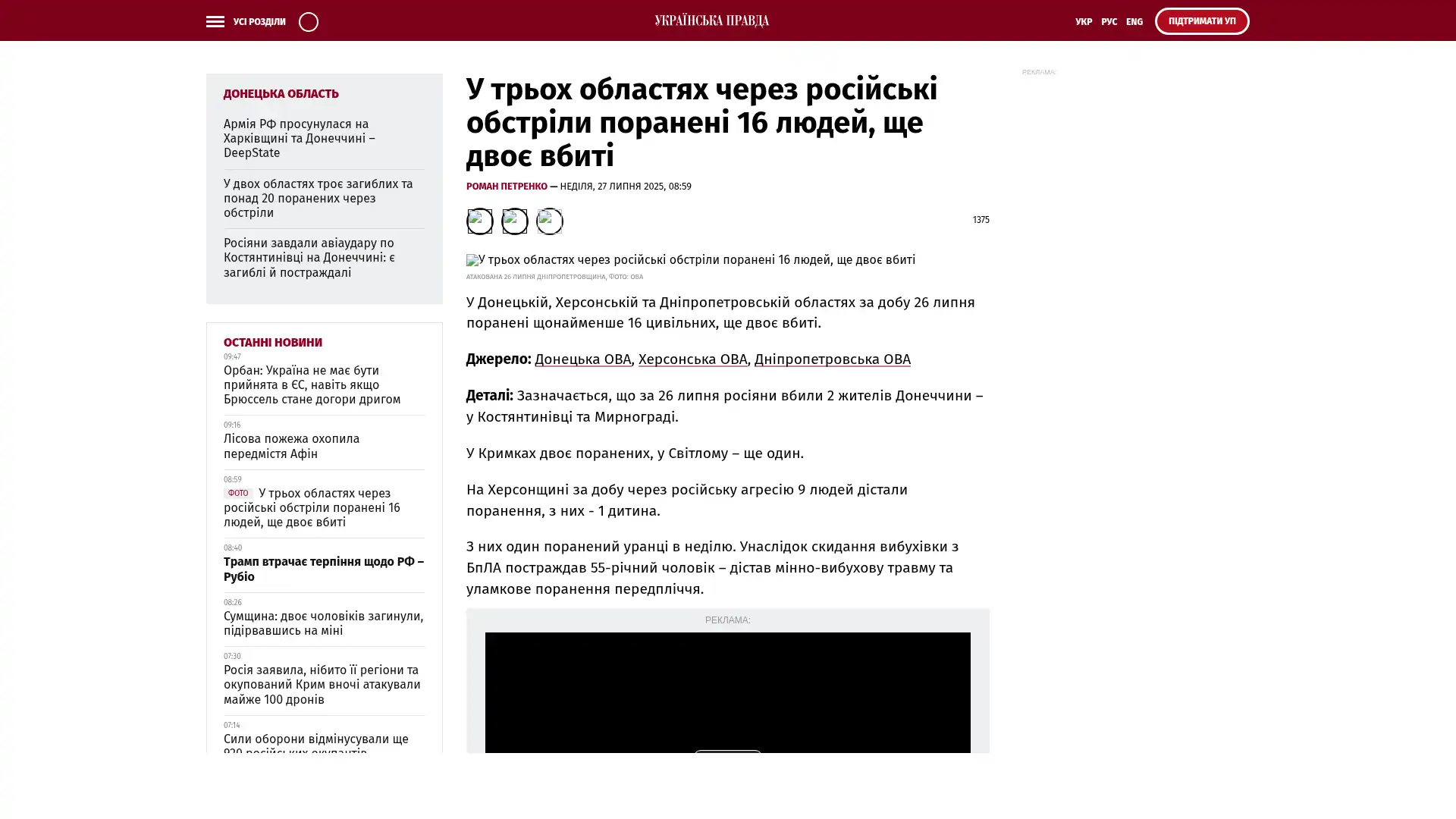This screenshot has width=1456, height=819.
Task: Click the circular search icon in header
Action: pyautogui.click(x=308, y=21)
